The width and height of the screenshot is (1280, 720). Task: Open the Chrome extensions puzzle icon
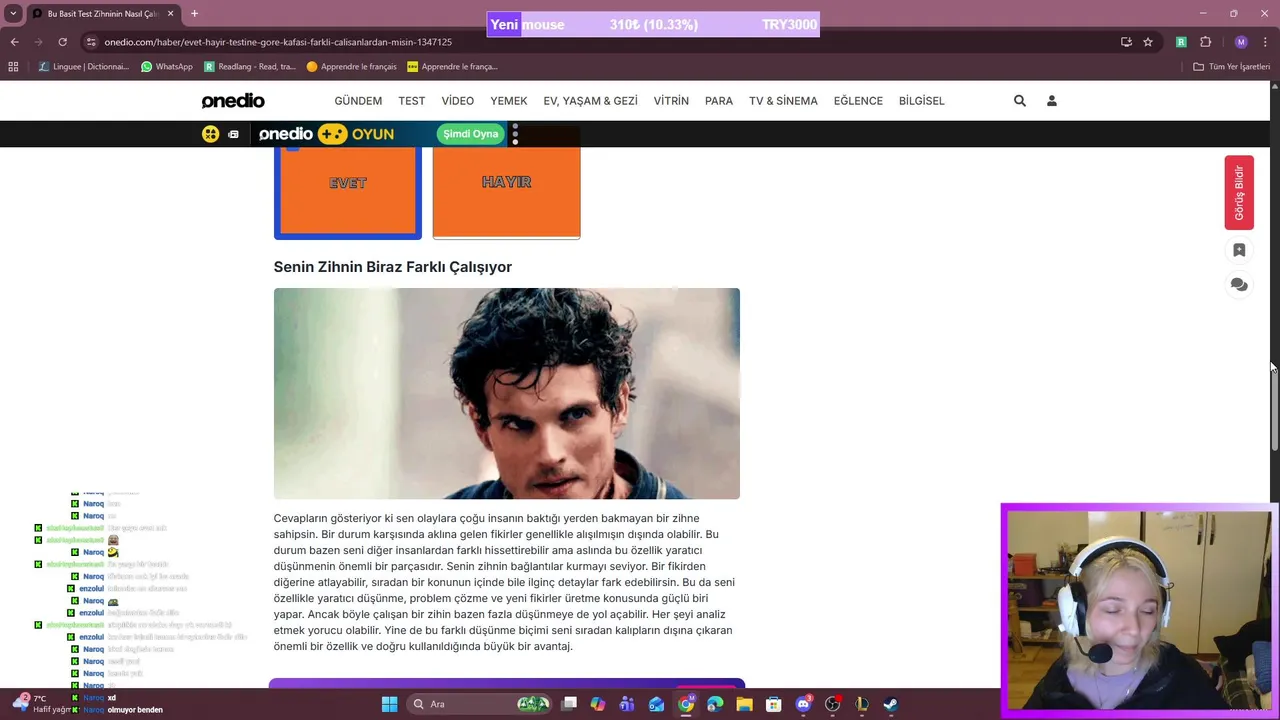click(1205, 42)
